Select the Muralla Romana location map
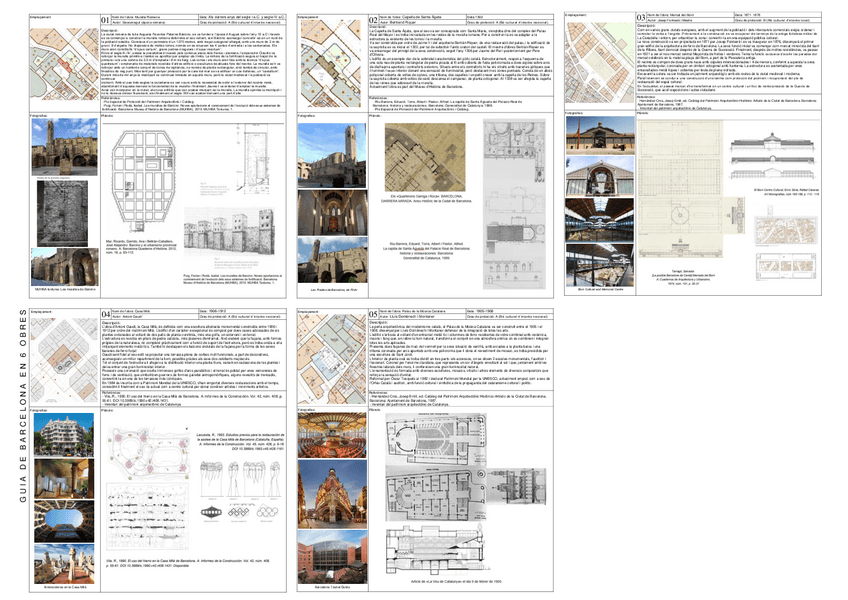This screenshot has width=848, height=600. [60, 62]
